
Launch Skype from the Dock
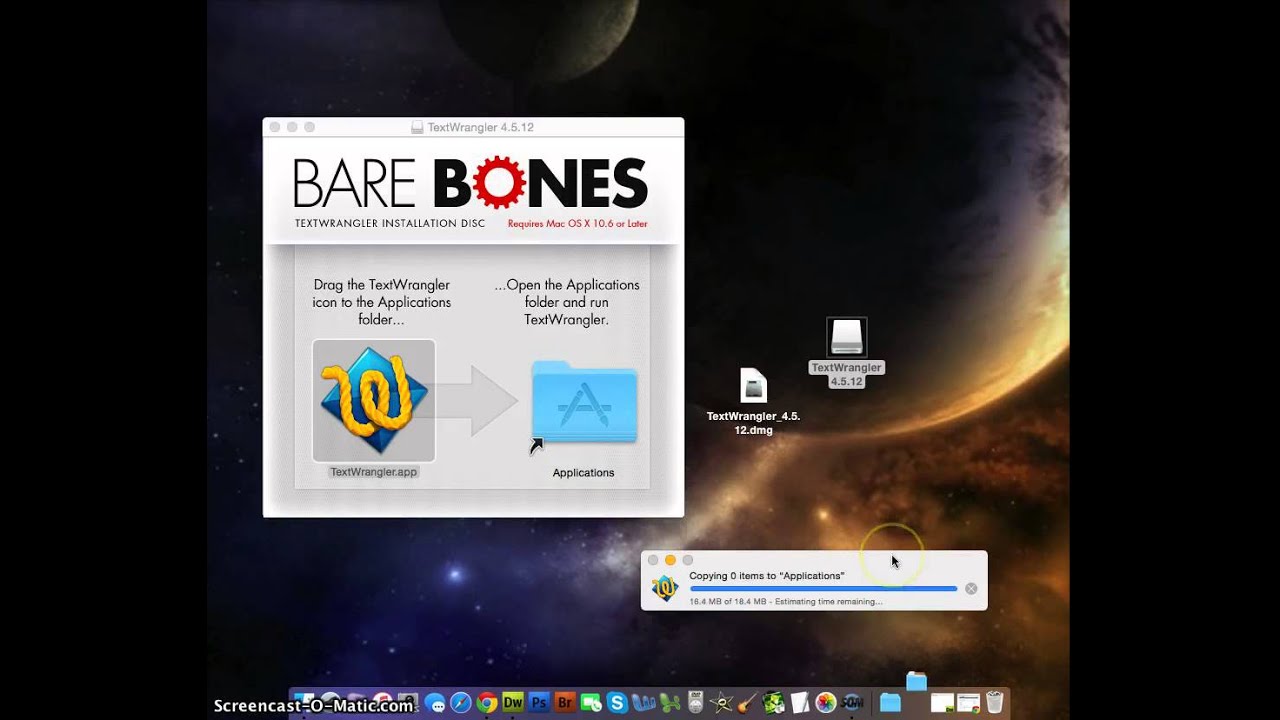[x=617, y=703]
